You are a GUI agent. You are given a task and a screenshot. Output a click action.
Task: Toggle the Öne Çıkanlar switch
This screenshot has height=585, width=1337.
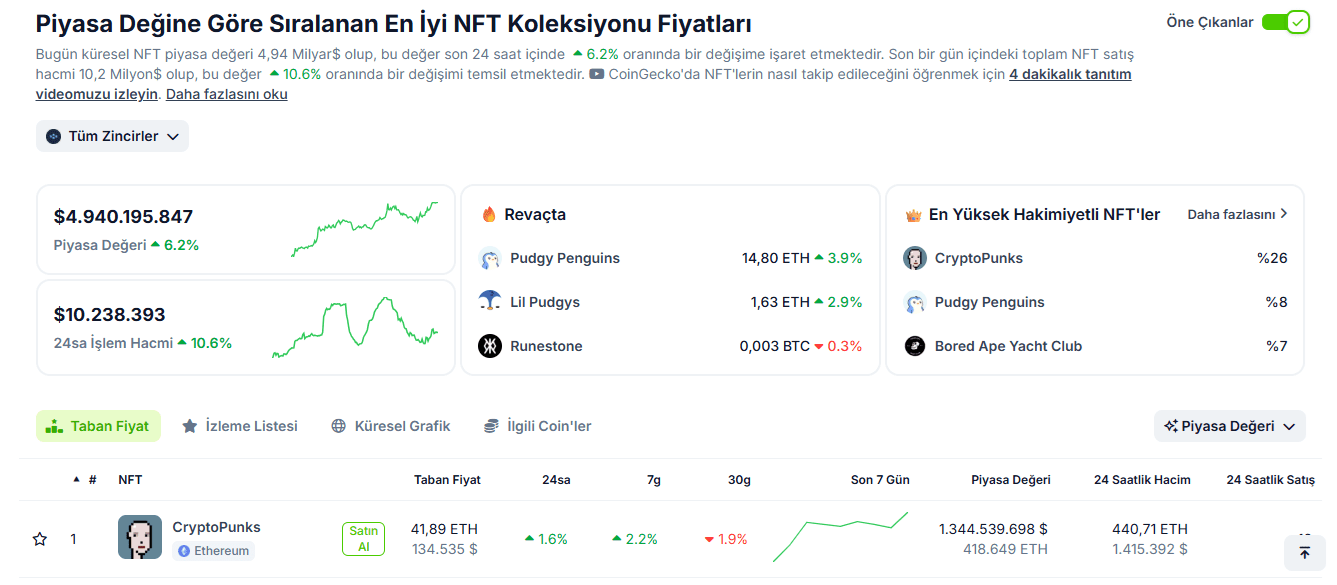coord(1285,22)
